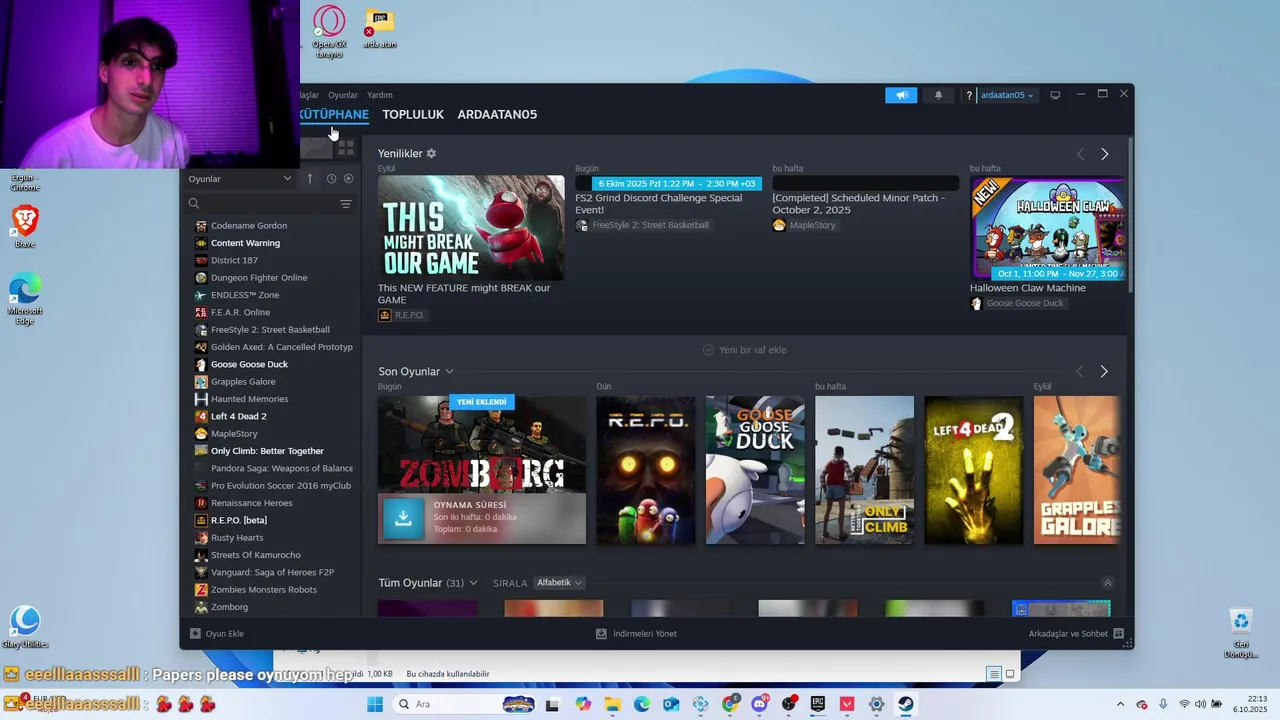
Task: Click the library search input field
Action: (x=268, y=204)
